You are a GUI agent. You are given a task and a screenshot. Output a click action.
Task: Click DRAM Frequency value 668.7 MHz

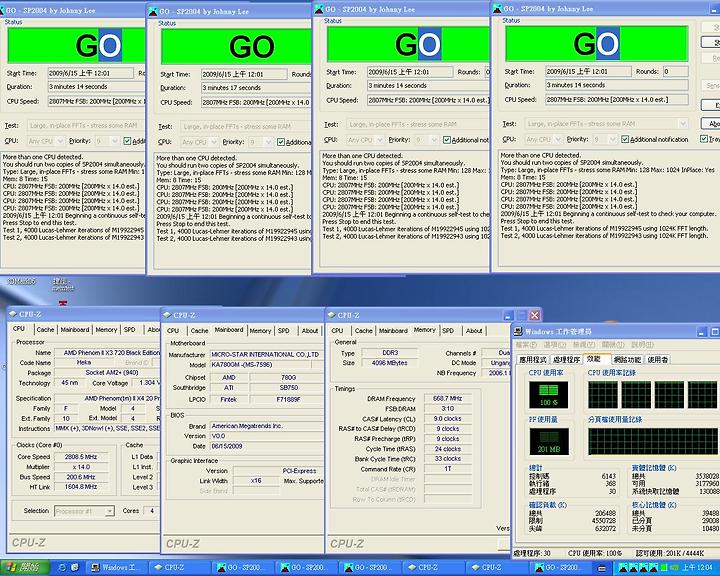click(447, 398)
